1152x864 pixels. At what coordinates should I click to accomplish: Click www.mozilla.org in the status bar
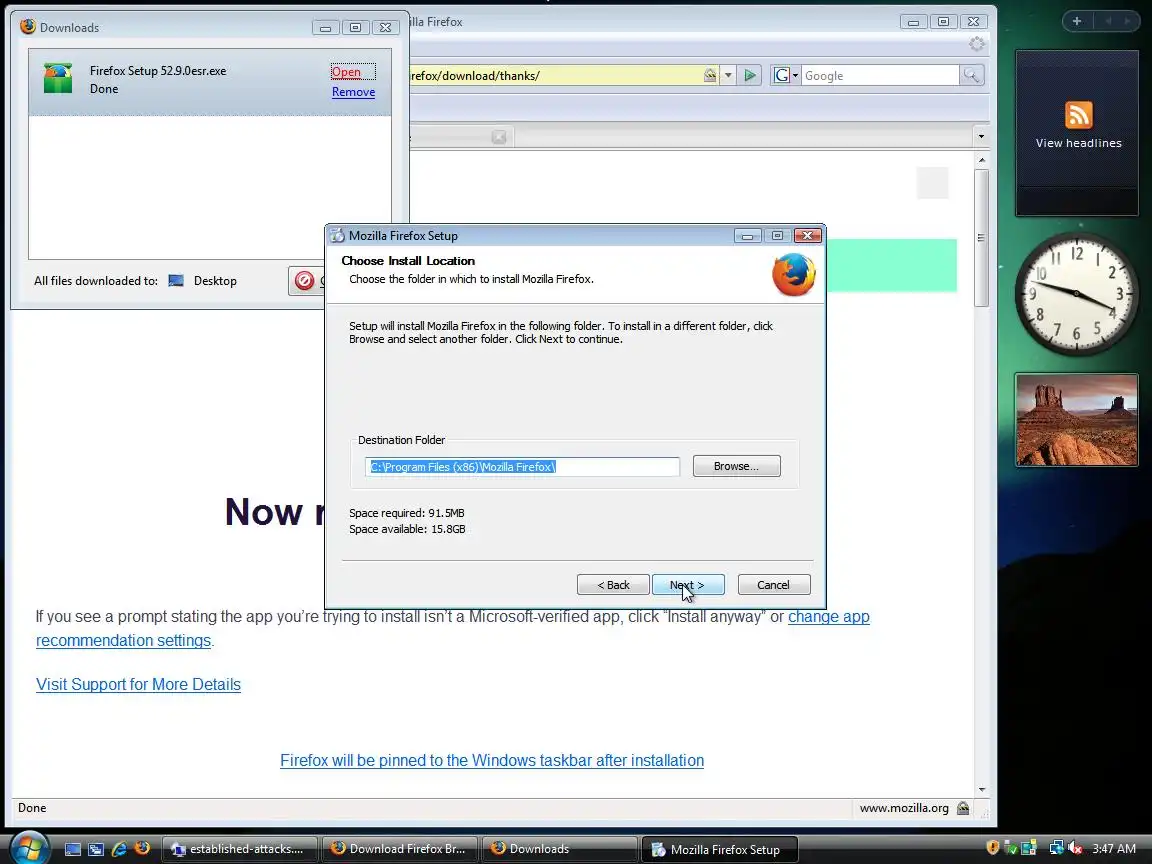(x=904, y=808)
